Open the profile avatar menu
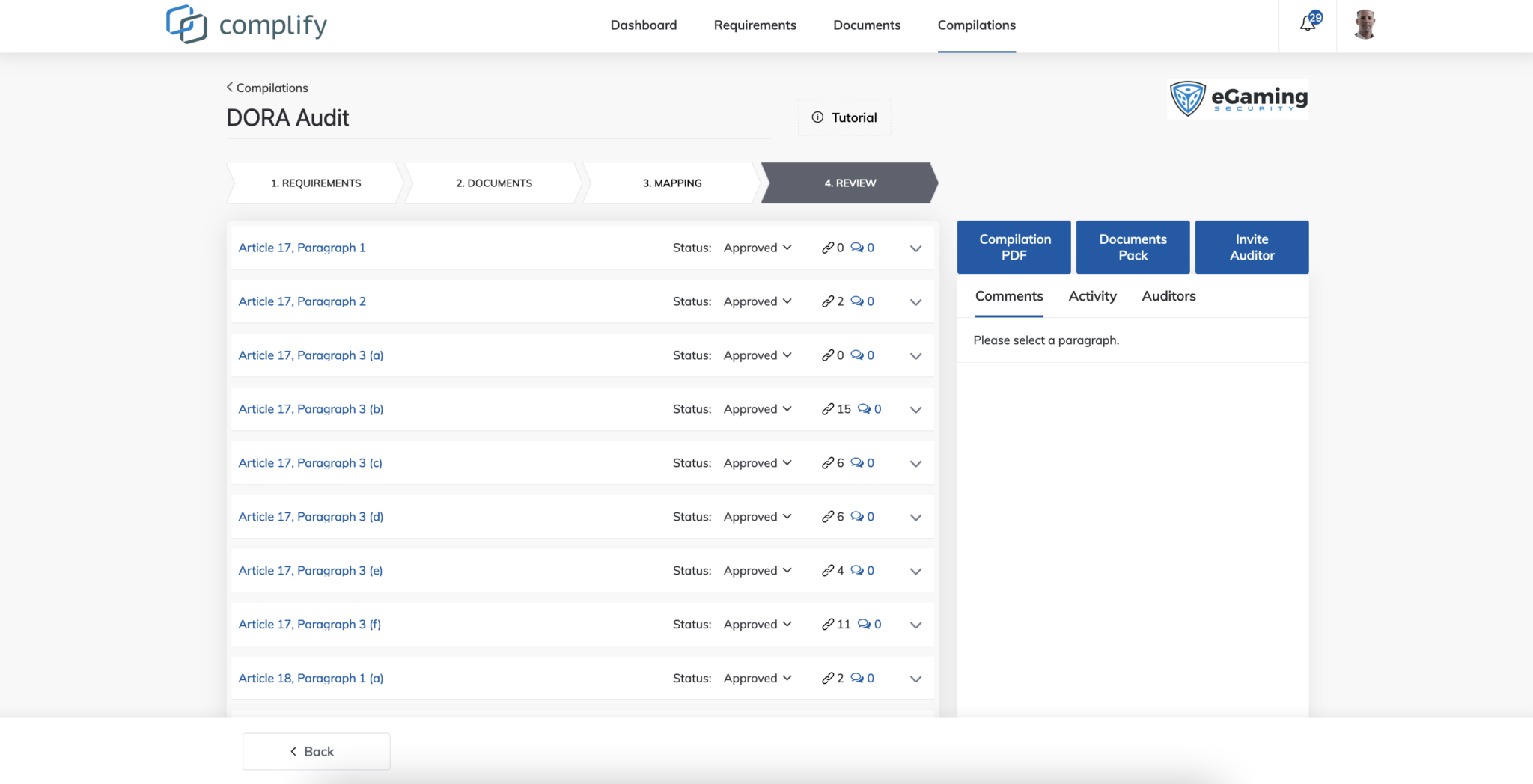1533x784 pixels. 1364,25
